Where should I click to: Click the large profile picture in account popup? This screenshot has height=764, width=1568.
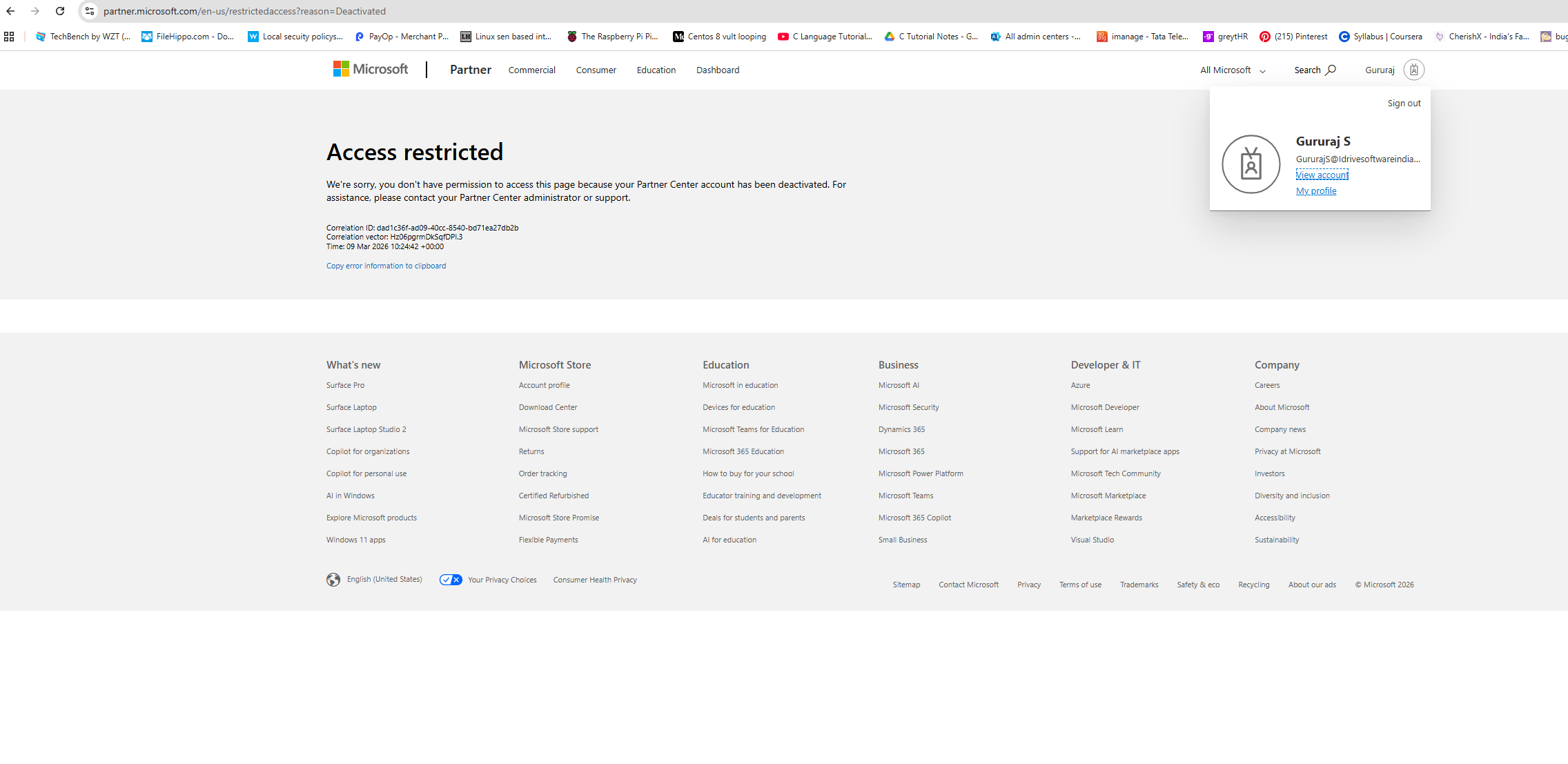(1251, 164)
